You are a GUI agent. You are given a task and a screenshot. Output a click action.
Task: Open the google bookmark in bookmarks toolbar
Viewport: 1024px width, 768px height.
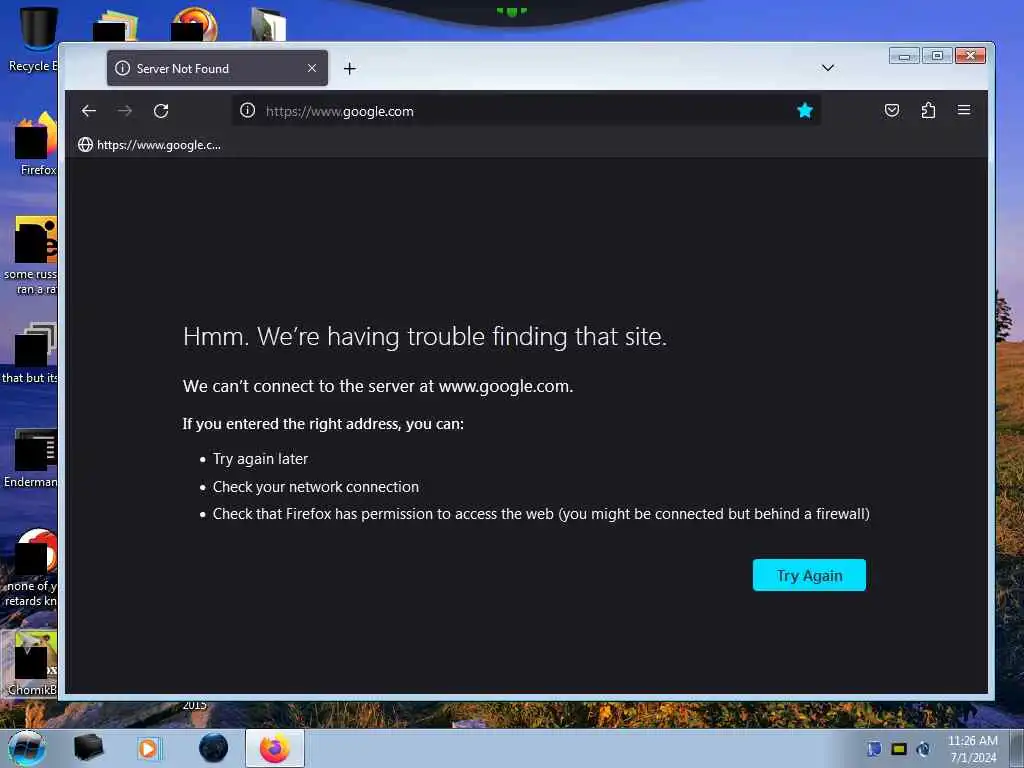(150, 145)
